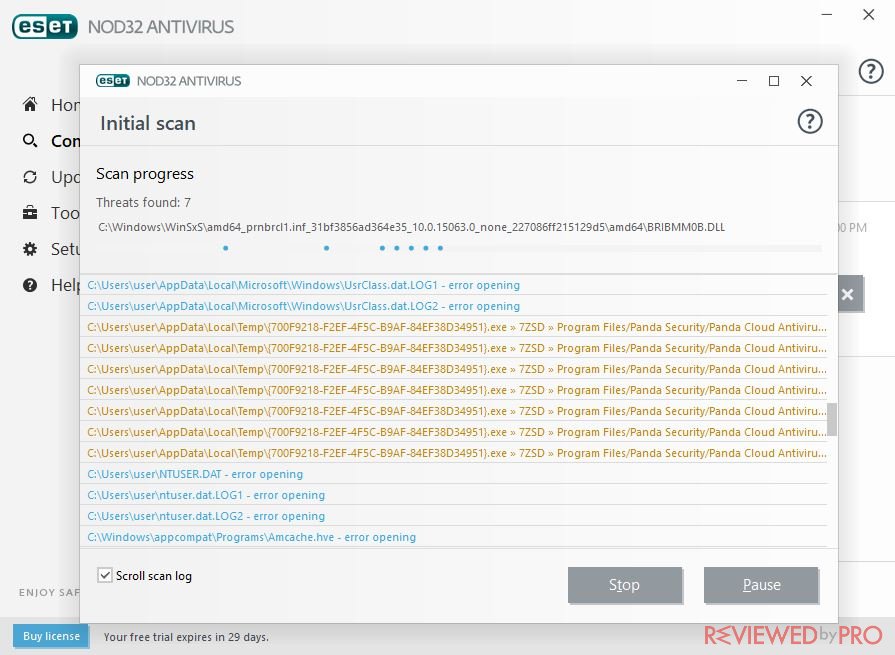Click the Home house icon in main window sidebar

(30, 104)
